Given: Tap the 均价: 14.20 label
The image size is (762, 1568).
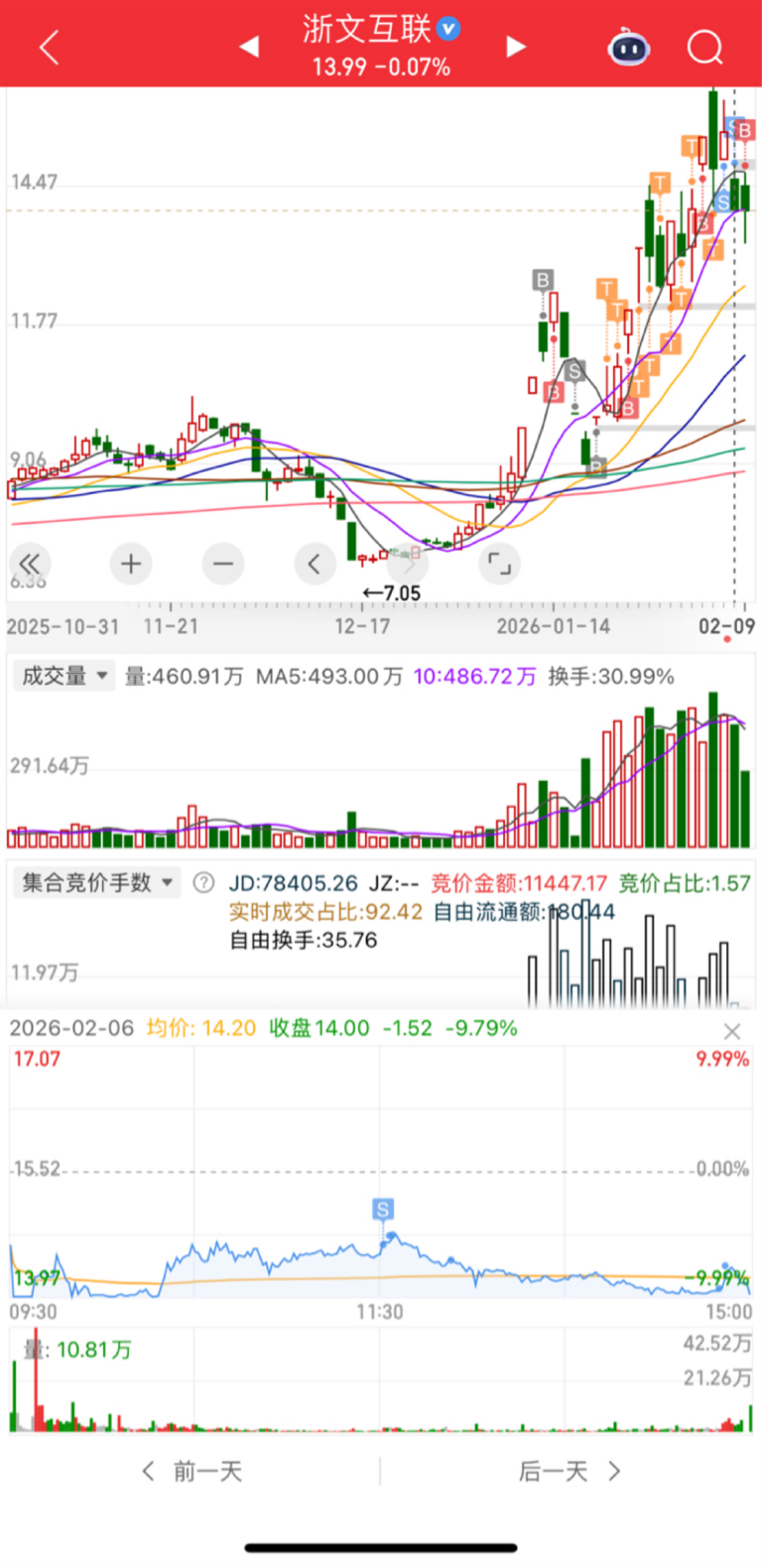Looking at the screenshot, I should [201, 1028].
